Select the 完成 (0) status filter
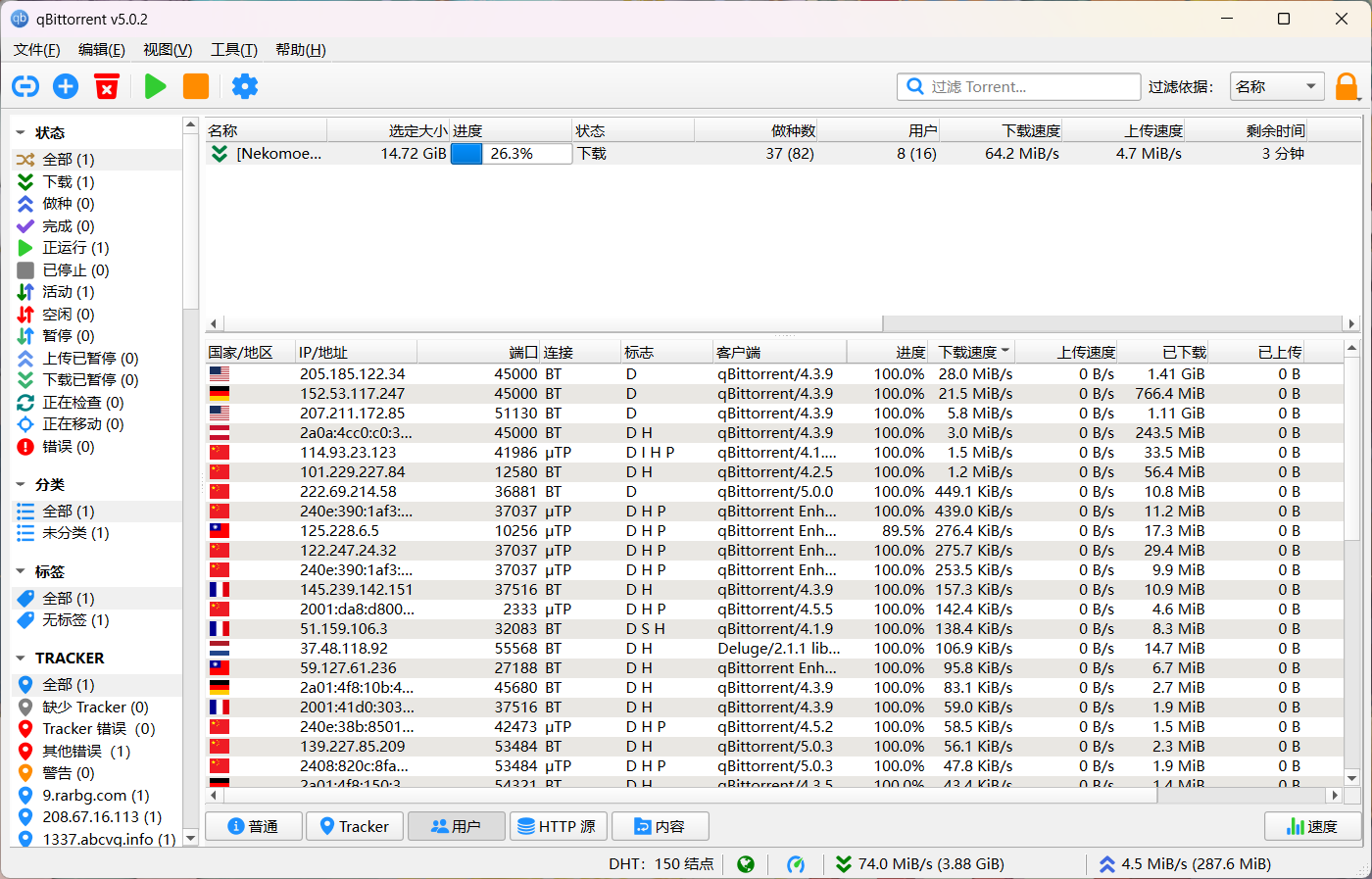1372x879 pixels. point(98,225)
